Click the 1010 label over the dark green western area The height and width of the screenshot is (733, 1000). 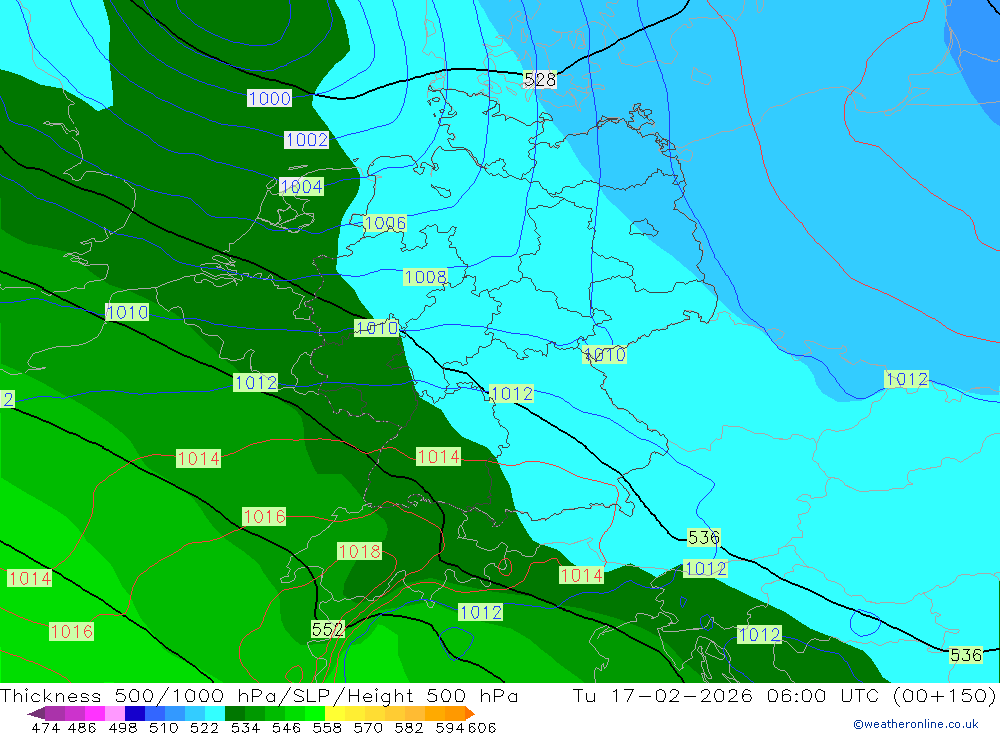point(128,313)
